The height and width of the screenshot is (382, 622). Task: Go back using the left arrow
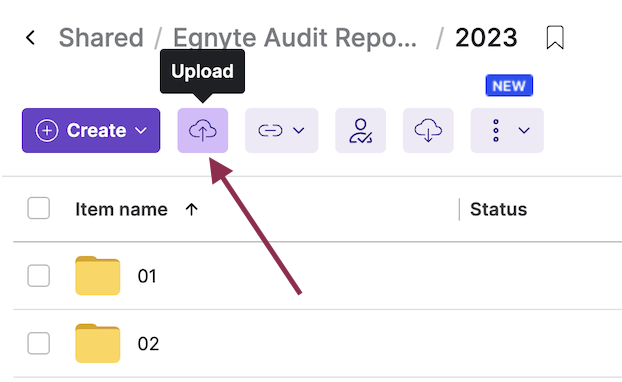click(x=31, y=38)
